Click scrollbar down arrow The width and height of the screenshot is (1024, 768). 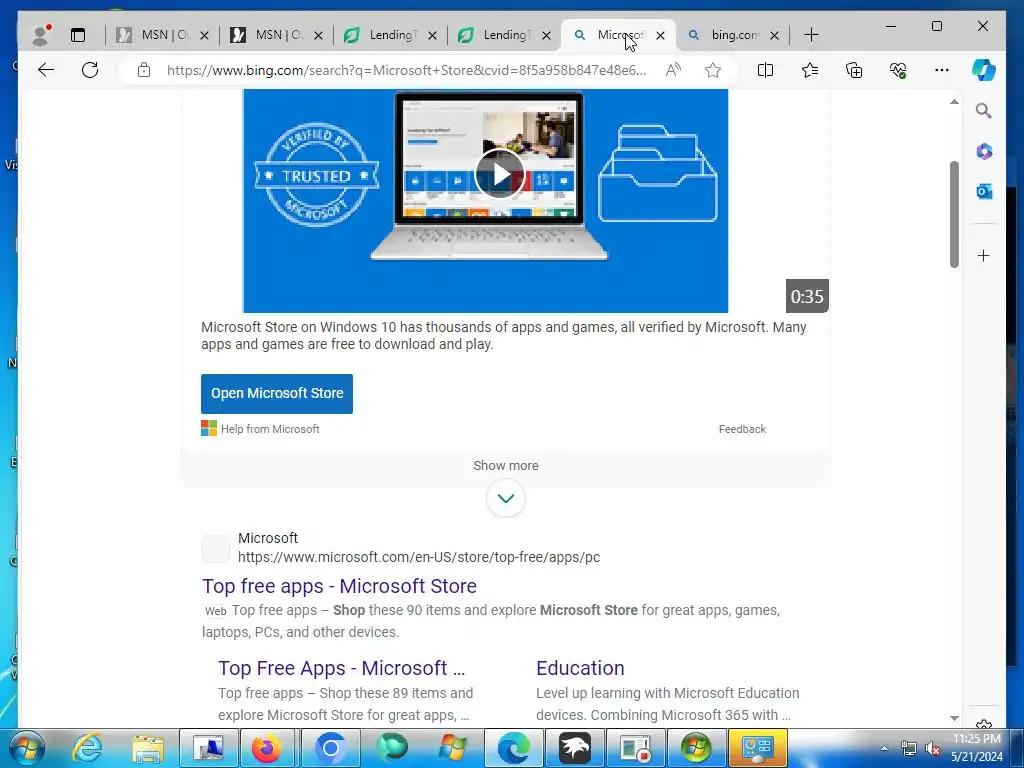point(954,718)
